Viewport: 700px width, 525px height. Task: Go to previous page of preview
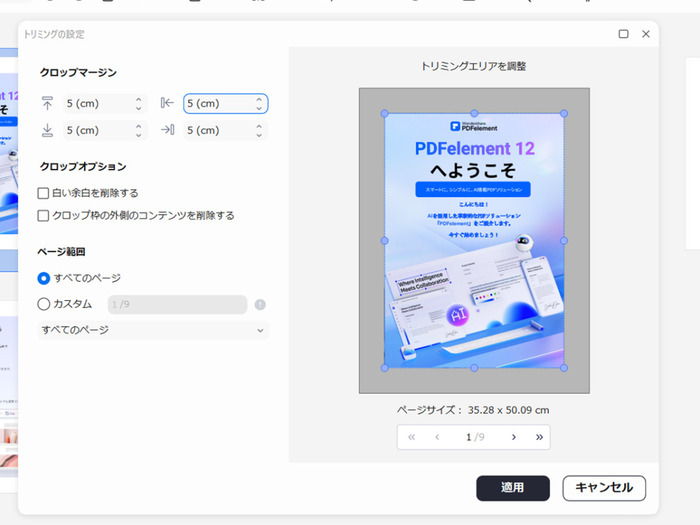click(437, 437)
